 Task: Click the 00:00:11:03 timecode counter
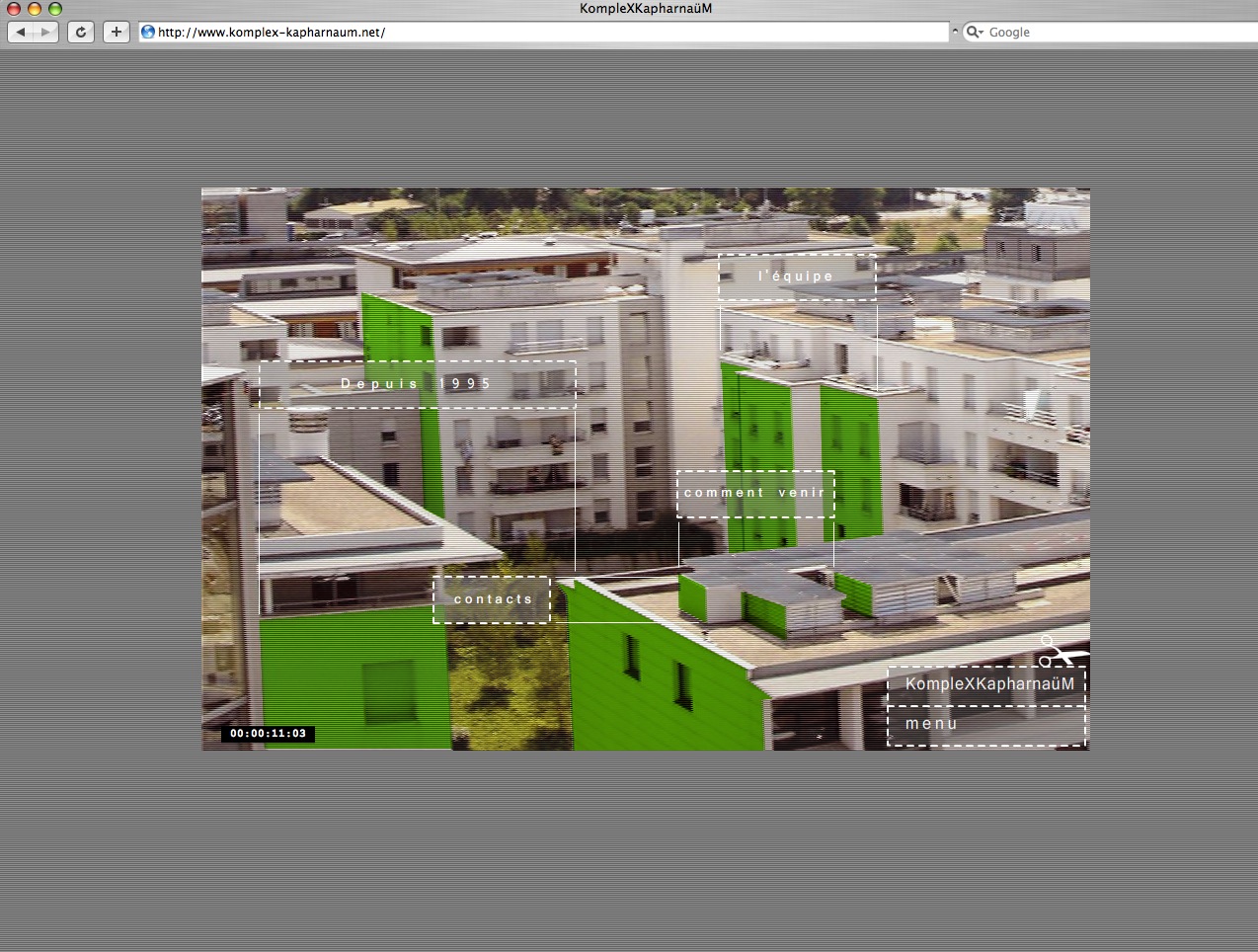click(x=269, y=734)
